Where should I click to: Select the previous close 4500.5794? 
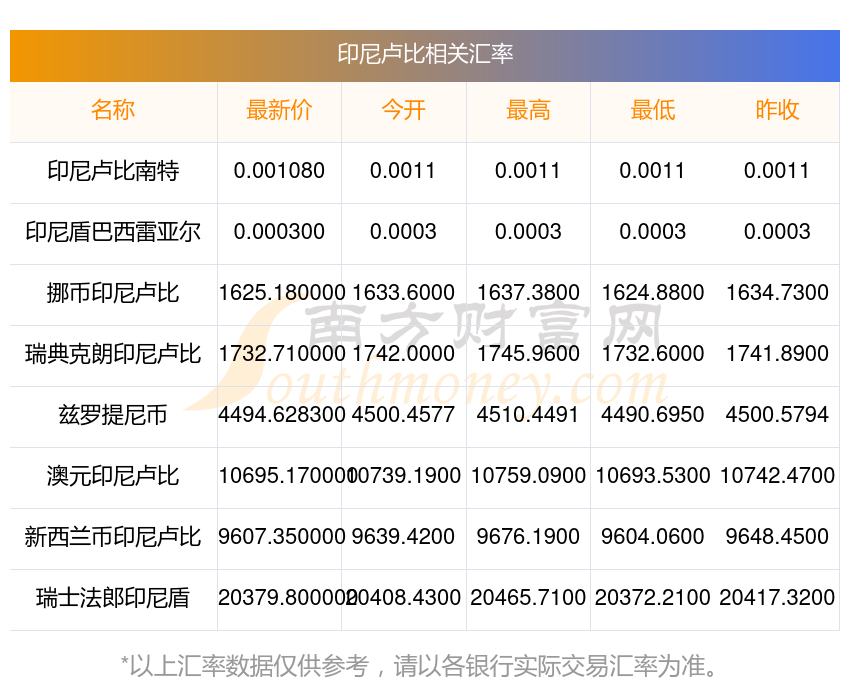pyautogui.click(x=777, y=415)
